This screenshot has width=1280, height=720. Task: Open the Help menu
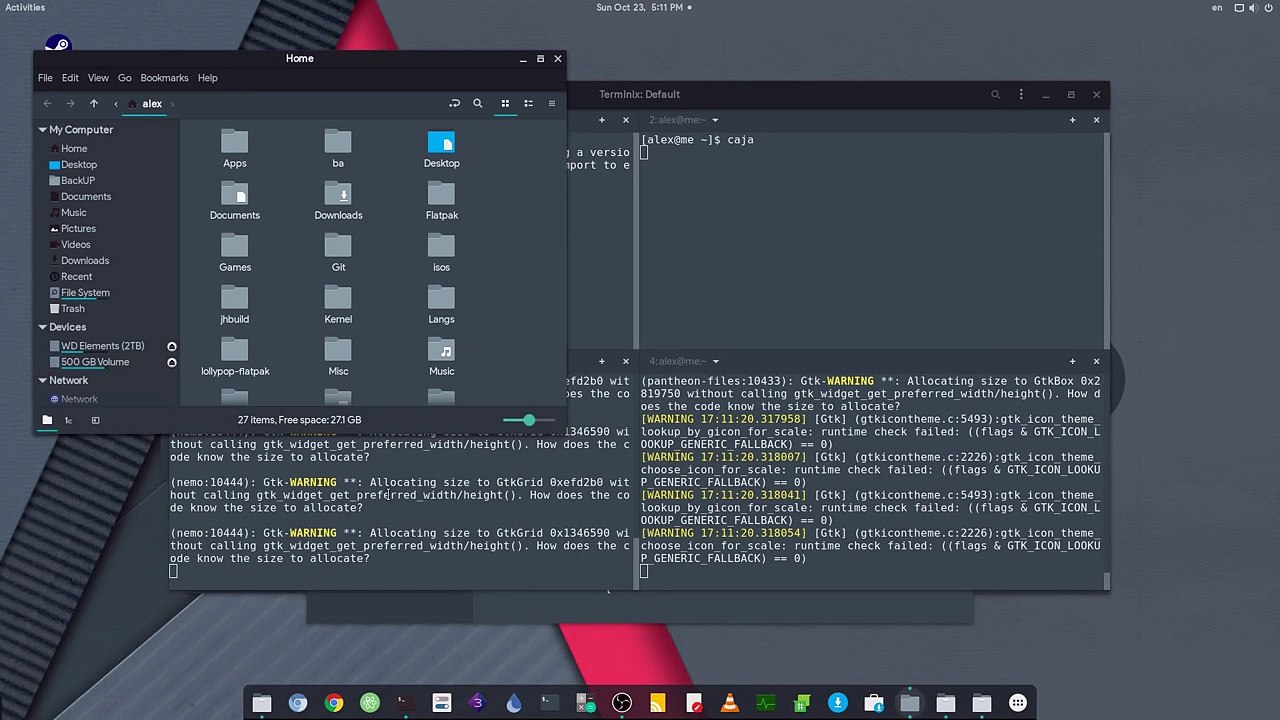click(207, 78)
